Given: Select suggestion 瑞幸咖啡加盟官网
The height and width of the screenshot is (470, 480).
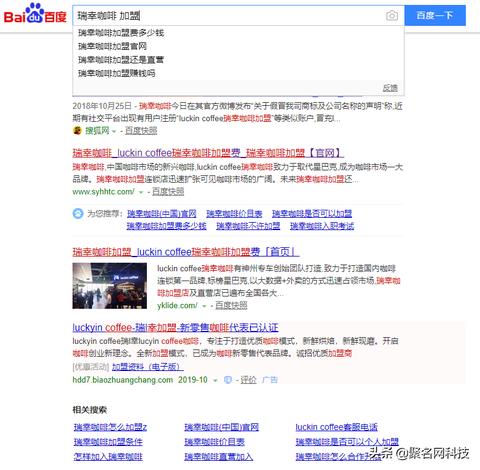Looking at the screenshot, I should 112,46.
